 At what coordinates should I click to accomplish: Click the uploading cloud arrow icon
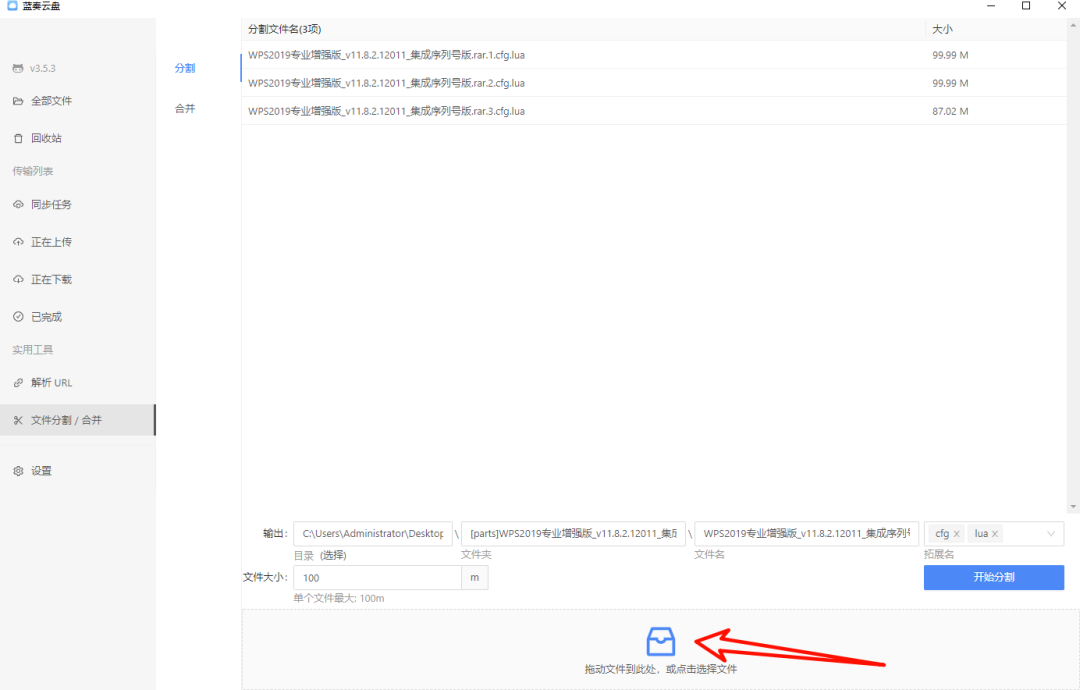pyautogui.click(x=18, y=242)
